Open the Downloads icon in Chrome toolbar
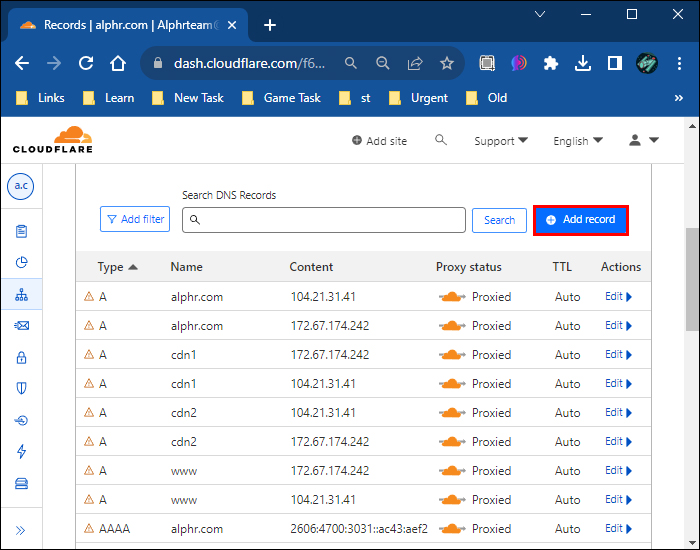 click(x=583, y=63)
